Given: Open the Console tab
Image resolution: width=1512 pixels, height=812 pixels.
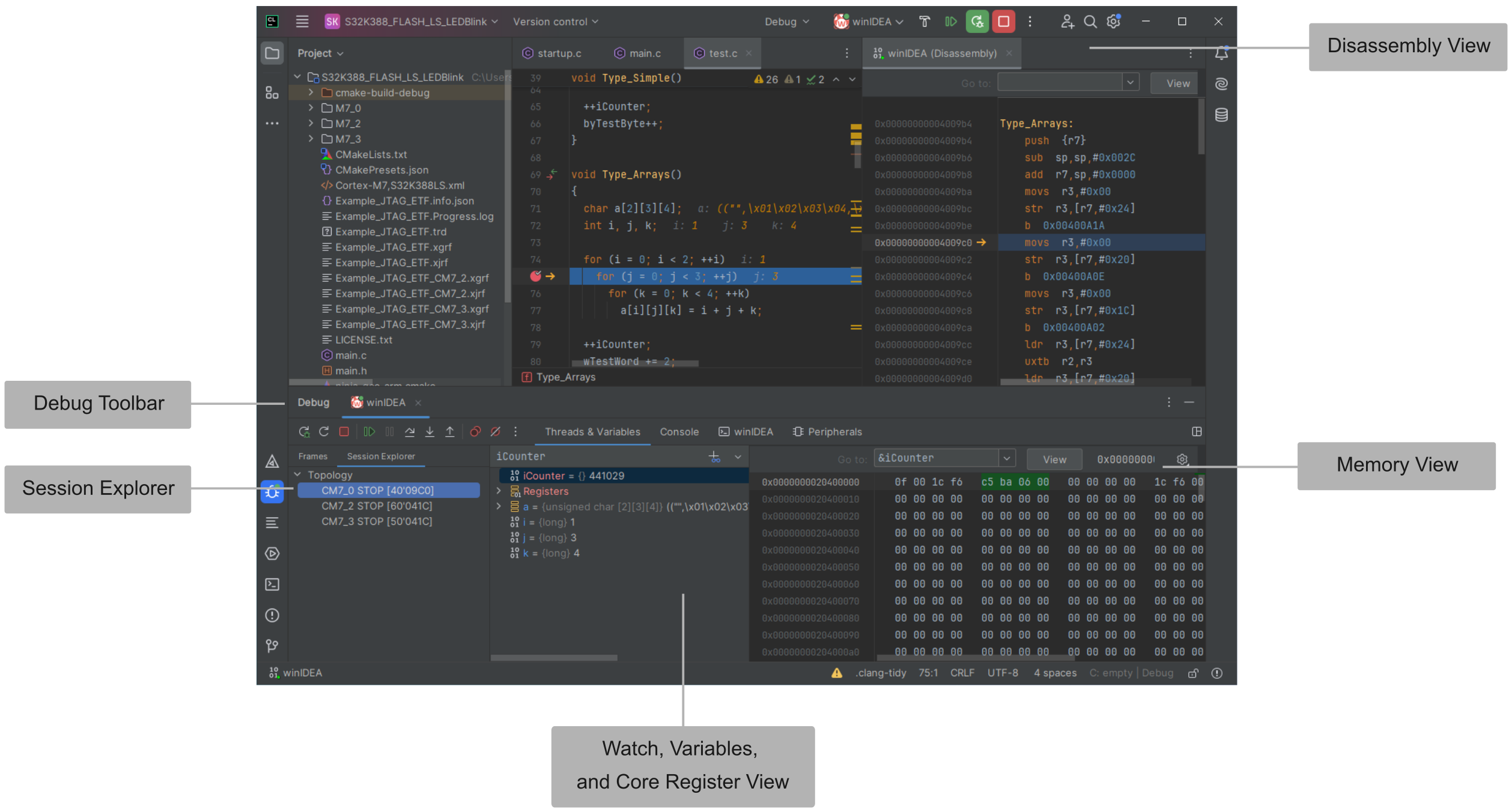Looking at the screenshot, I should [x=679, y=432].
